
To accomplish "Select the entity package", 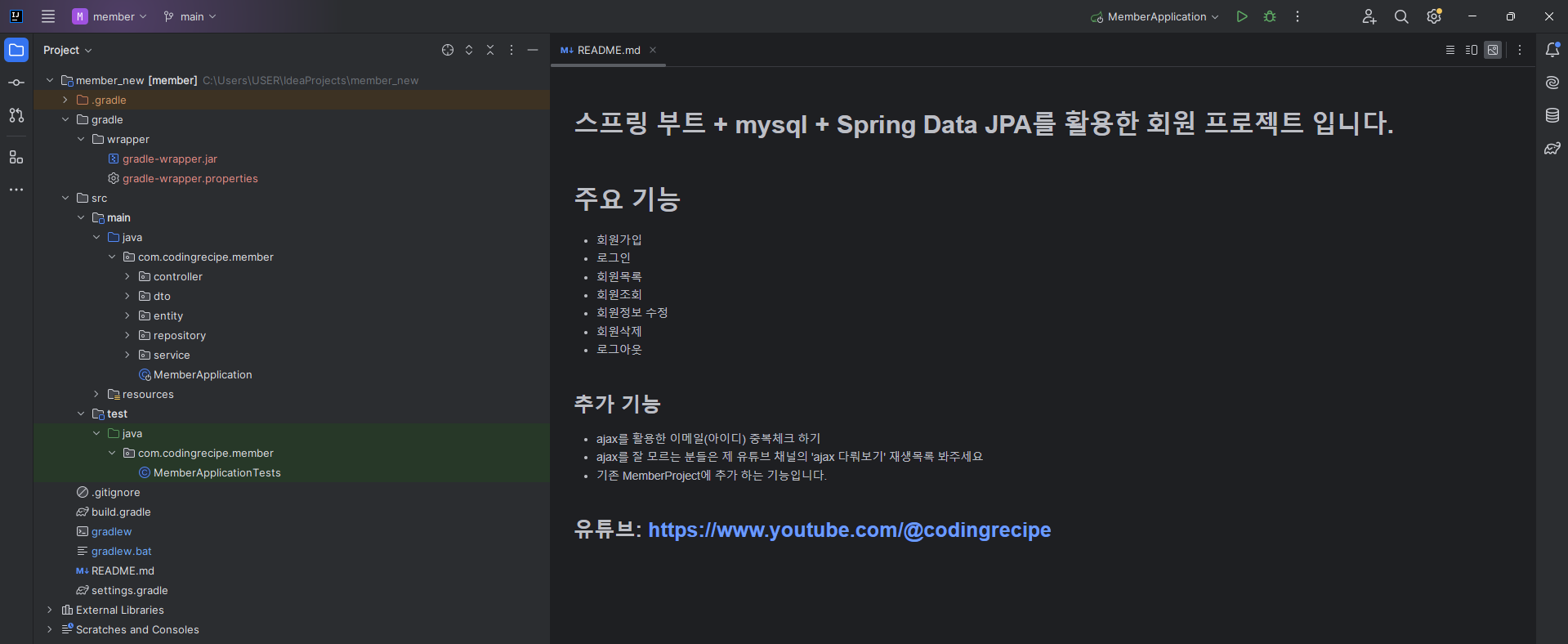I will (168, 315).
